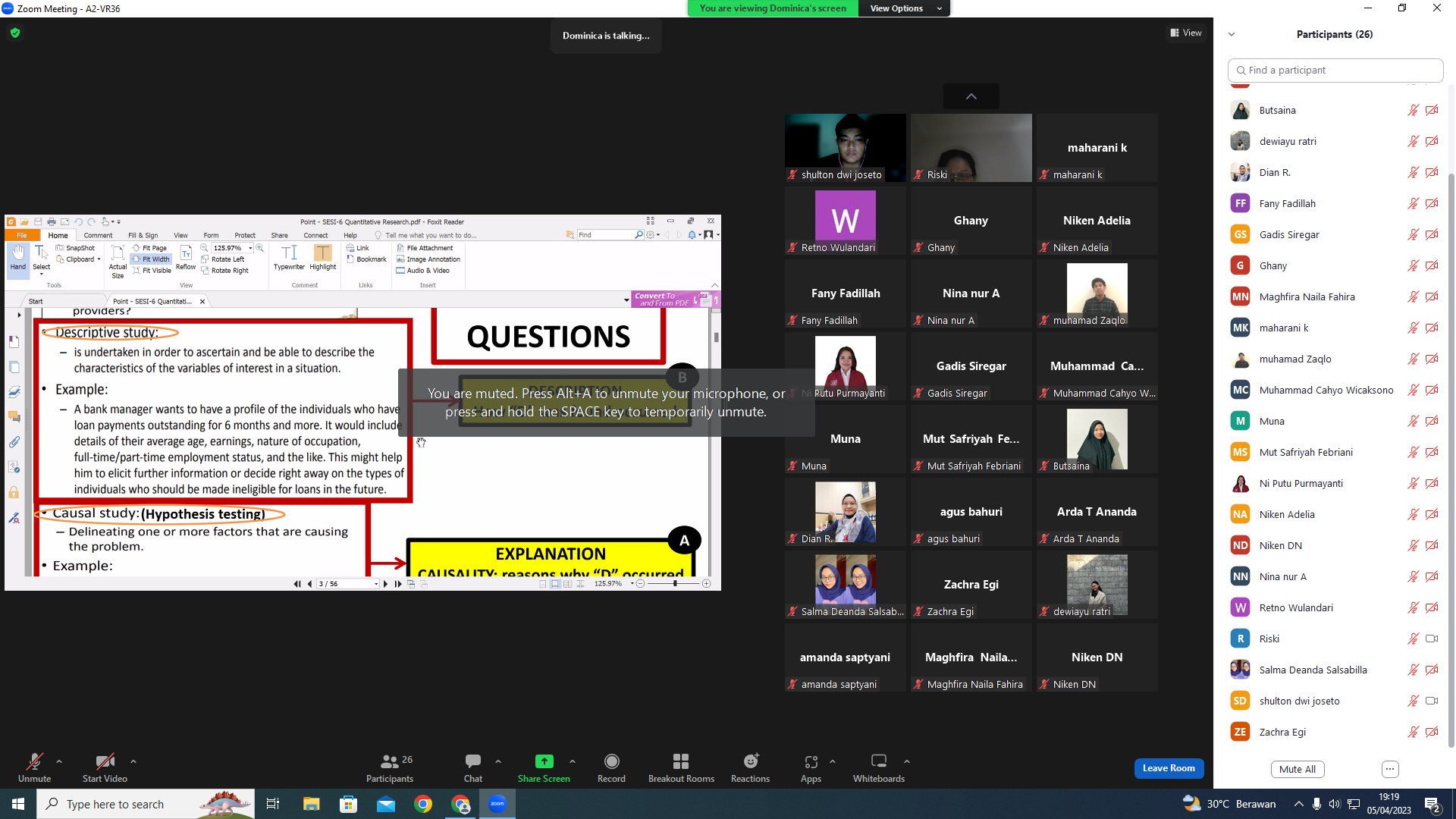Open the Chat panel
This screenshot has width=1456, height=819.
pyautogui.click(x=473, y=767)
